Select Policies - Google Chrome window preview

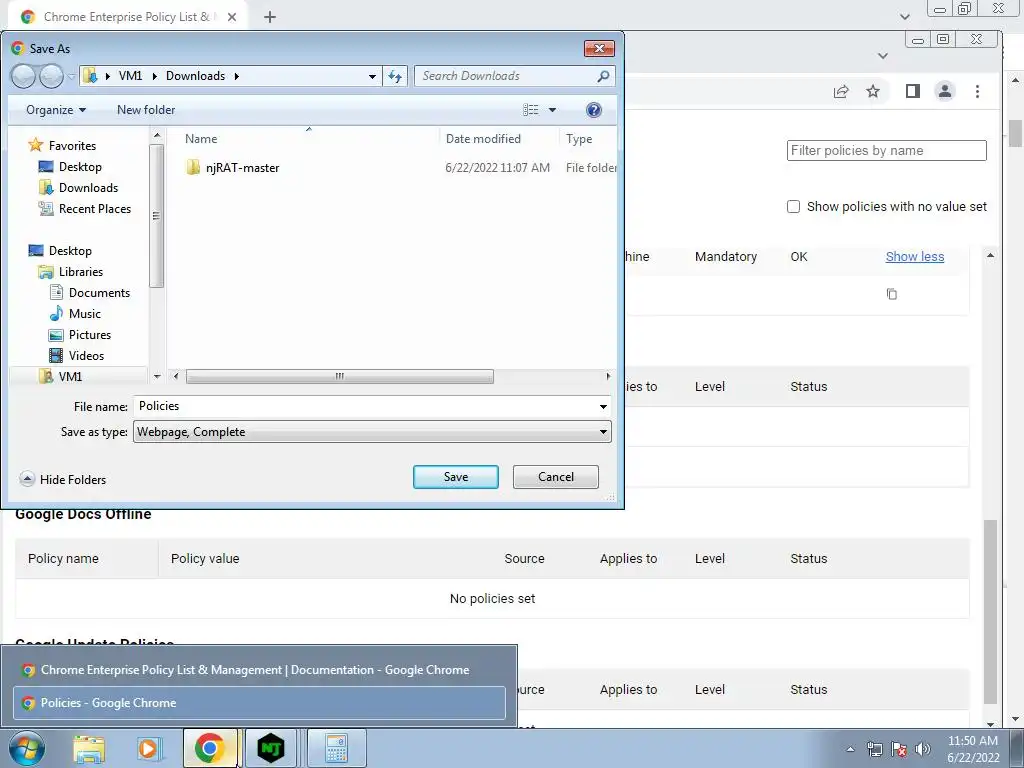point(259,703)
